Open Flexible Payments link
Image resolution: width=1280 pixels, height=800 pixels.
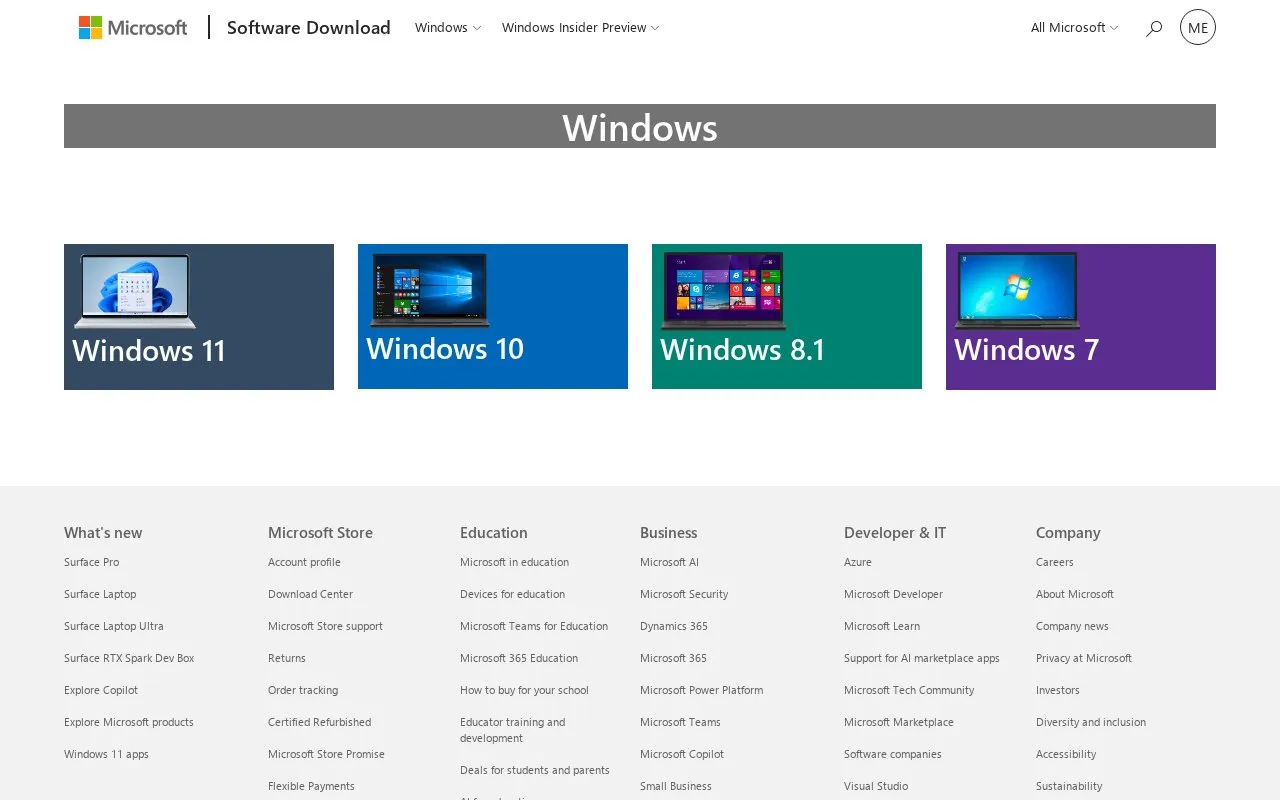[x=311, y=786]
